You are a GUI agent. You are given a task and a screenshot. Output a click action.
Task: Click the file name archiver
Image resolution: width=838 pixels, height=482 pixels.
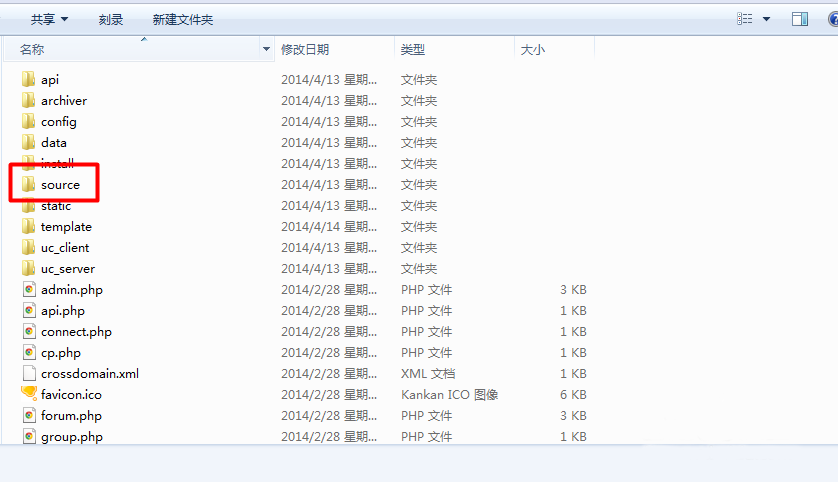pyautogui.click(x=64, y=100)
